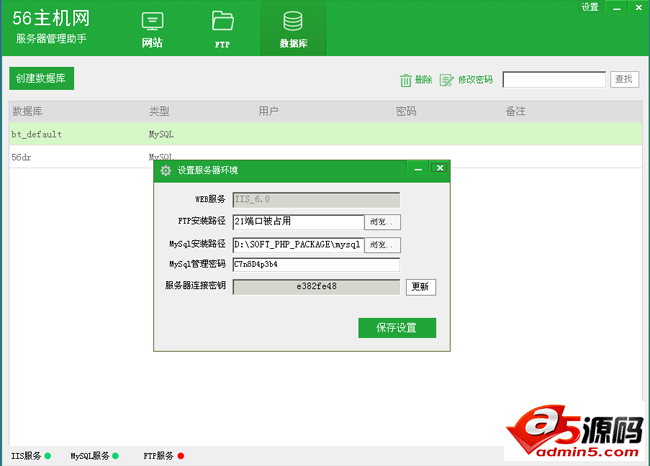
Task: Edit the FTP安装路径 input field
Action: pyautogui.click(x=298, y=222)
